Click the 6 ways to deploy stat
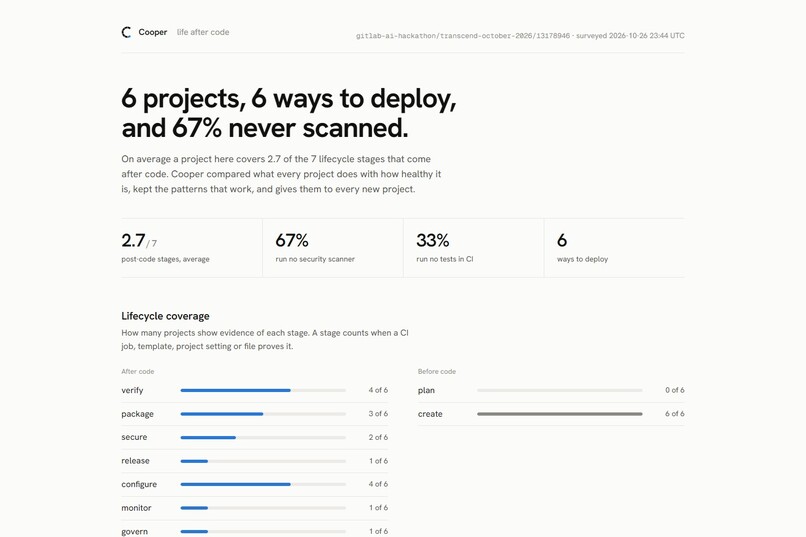 582,248
